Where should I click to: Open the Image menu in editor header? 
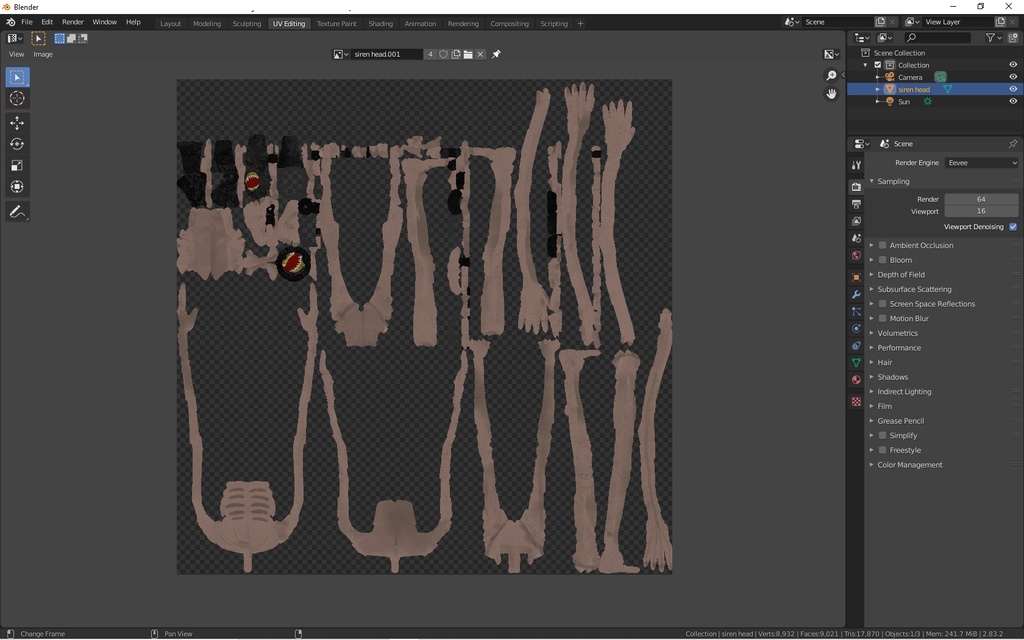[43, 54]
